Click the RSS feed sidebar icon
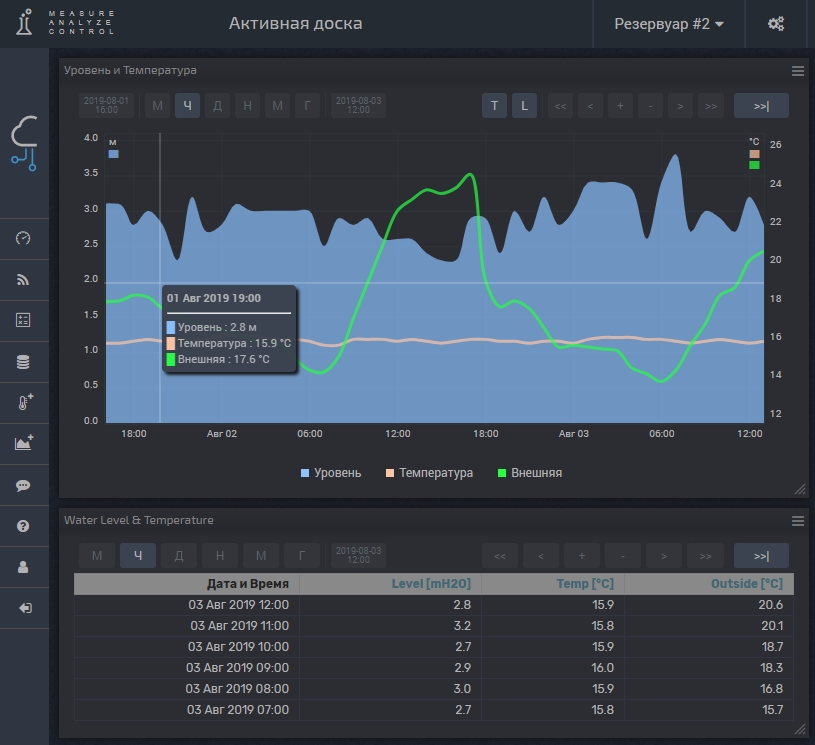 (x=24, y=280)
